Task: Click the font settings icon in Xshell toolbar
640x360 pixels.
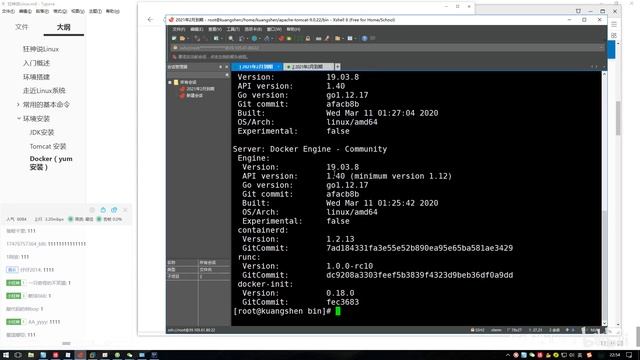Action: click(x=267, y=38)
